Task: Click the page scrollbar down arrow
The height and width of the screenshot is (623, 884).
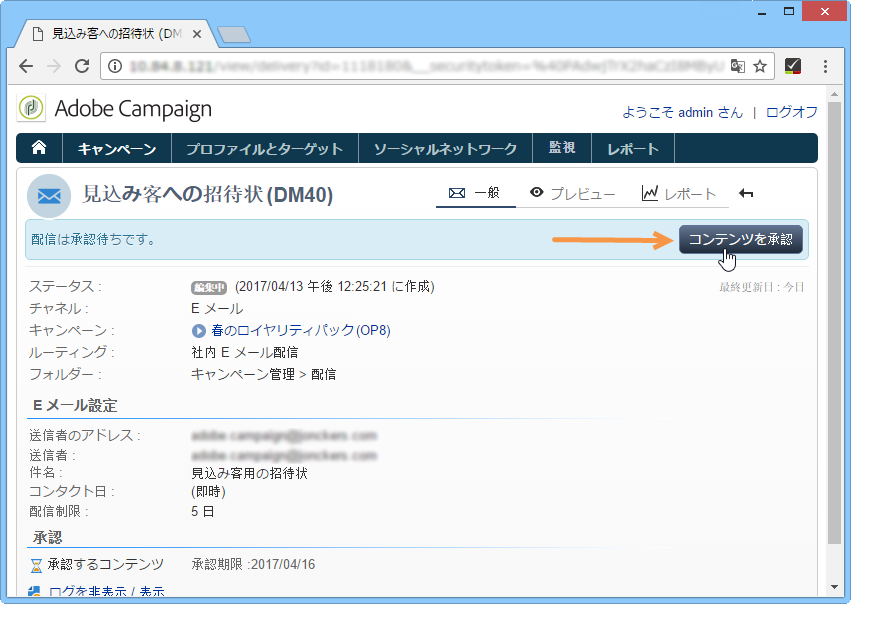Action: (x=834, y=587)
